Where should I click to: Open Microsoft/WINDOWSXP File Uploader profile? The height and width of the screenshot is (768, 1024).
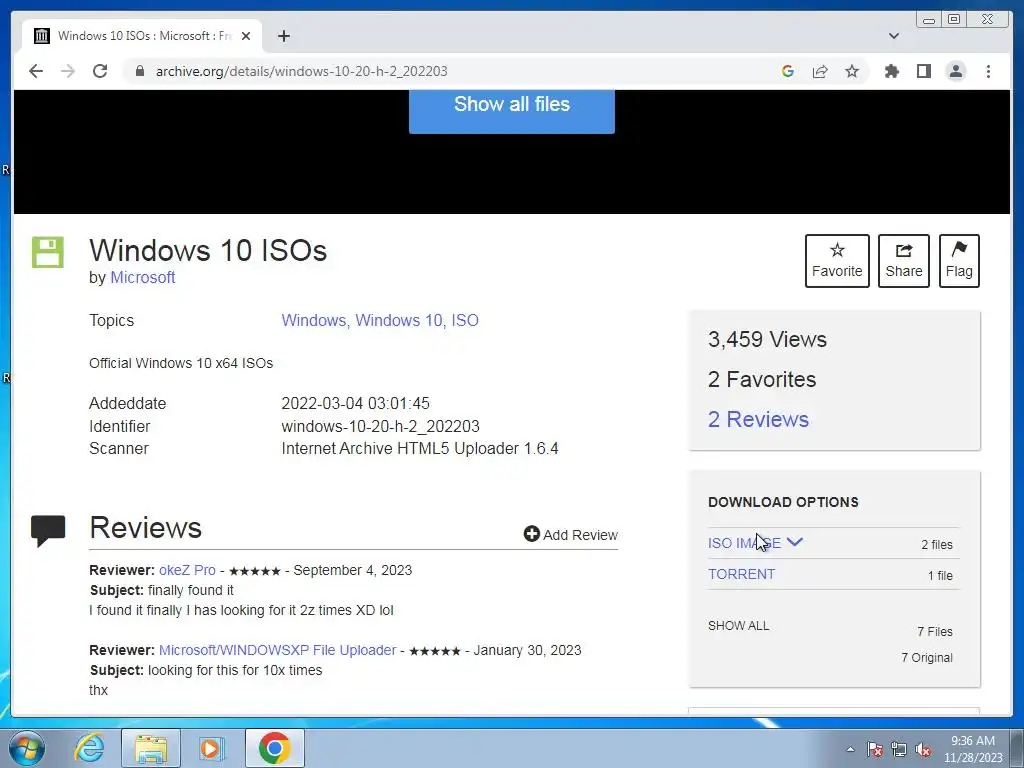(278, 650)
